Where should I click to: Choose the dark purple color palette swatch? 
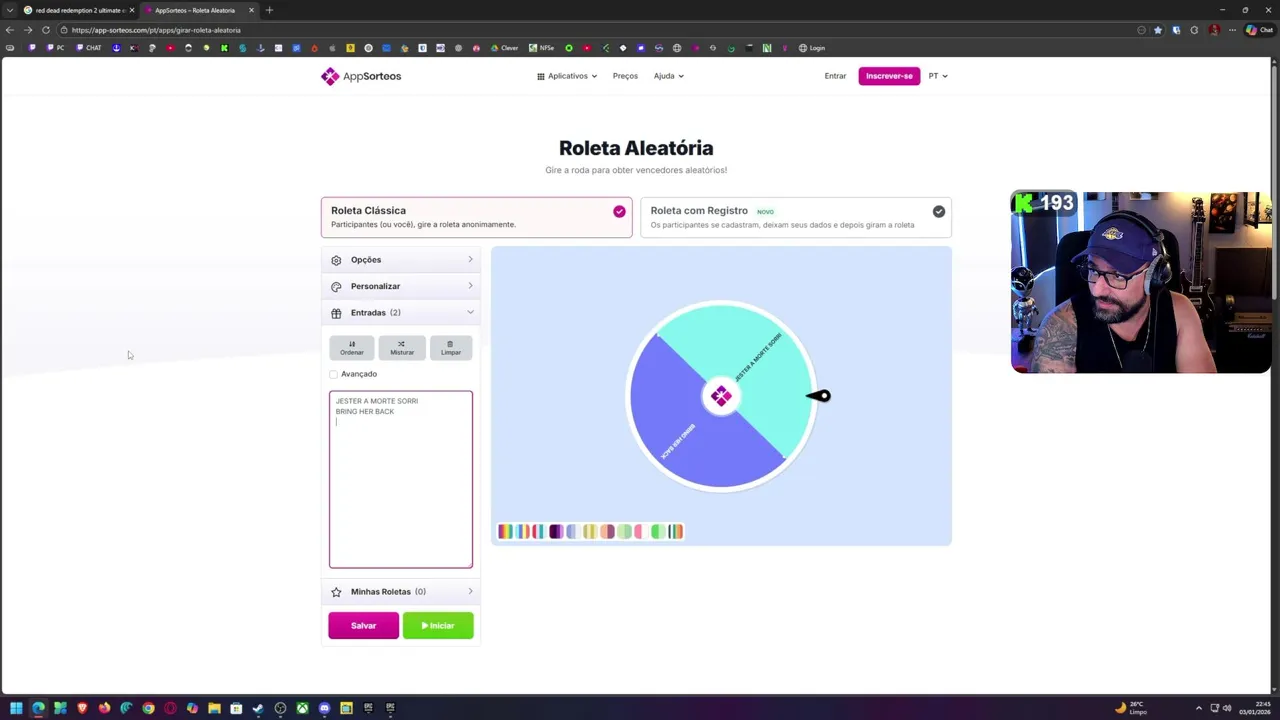click(556, 532)
